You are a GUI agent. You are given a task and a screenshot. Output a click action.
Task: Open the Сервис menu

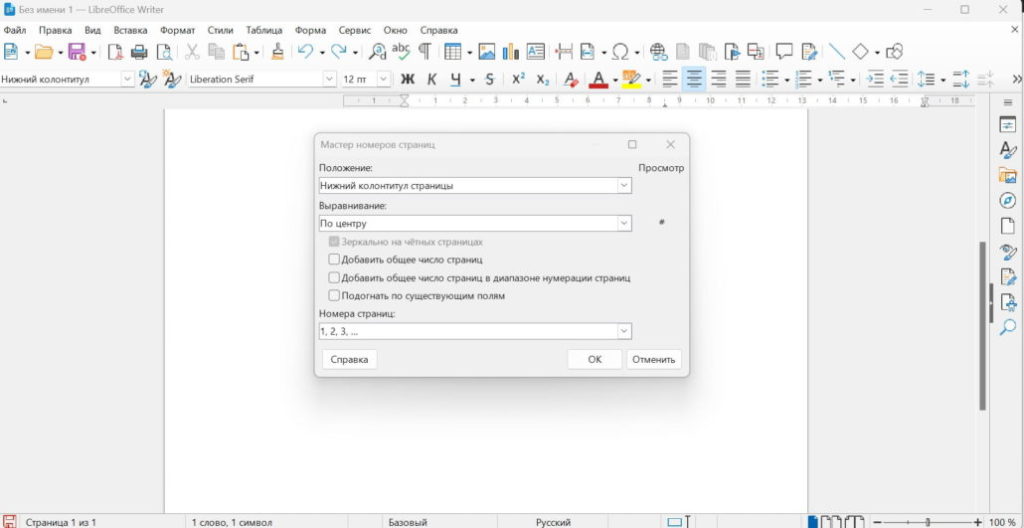click(x=355, y=30)
